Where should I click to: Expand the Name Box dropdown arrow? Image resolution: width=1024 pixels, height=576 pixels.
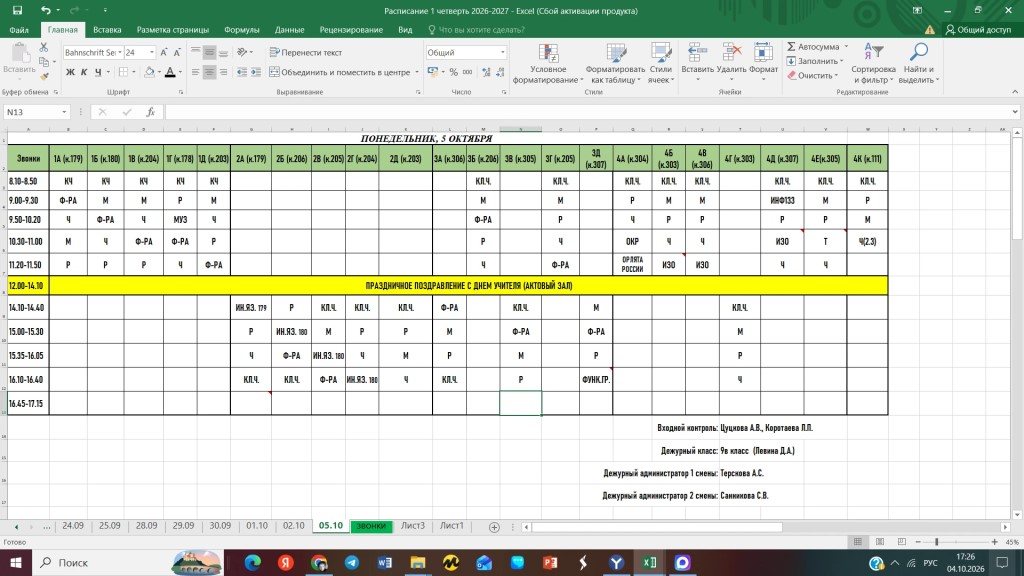pyautogui.click(x=64, y=112)
